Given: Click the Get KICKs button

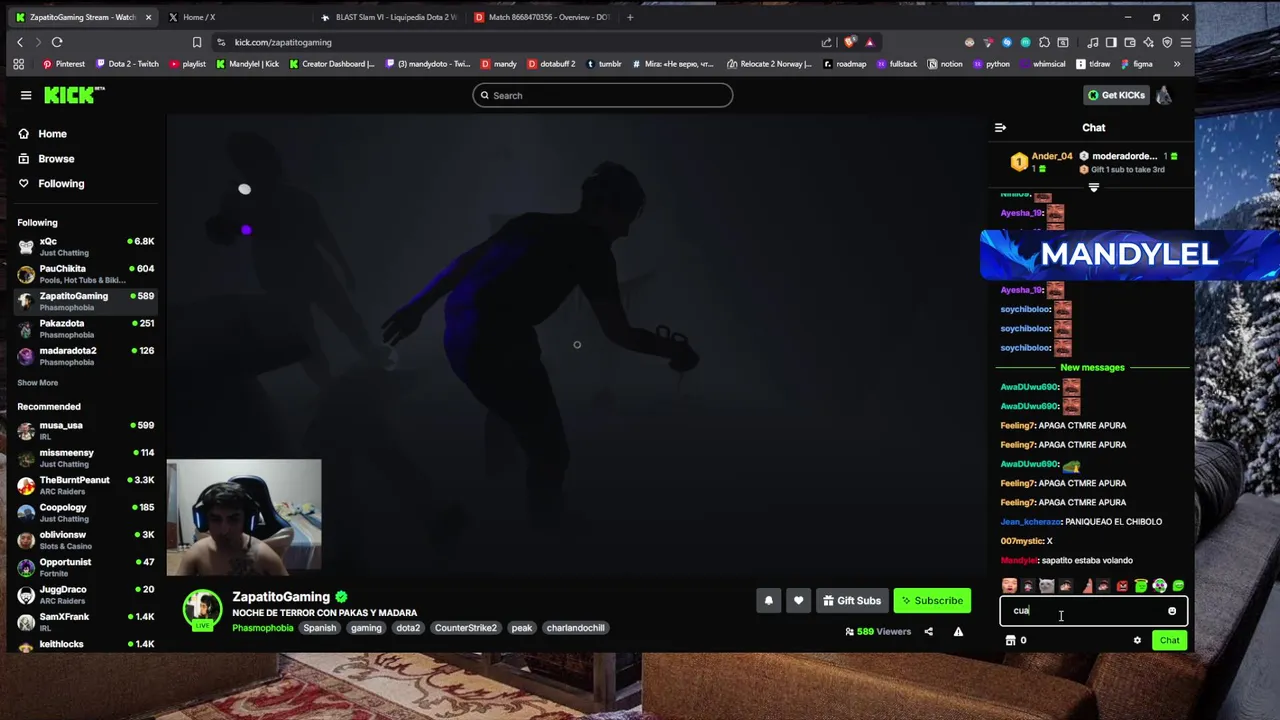Looking at the screenshot, I should tap(1115, 95).
